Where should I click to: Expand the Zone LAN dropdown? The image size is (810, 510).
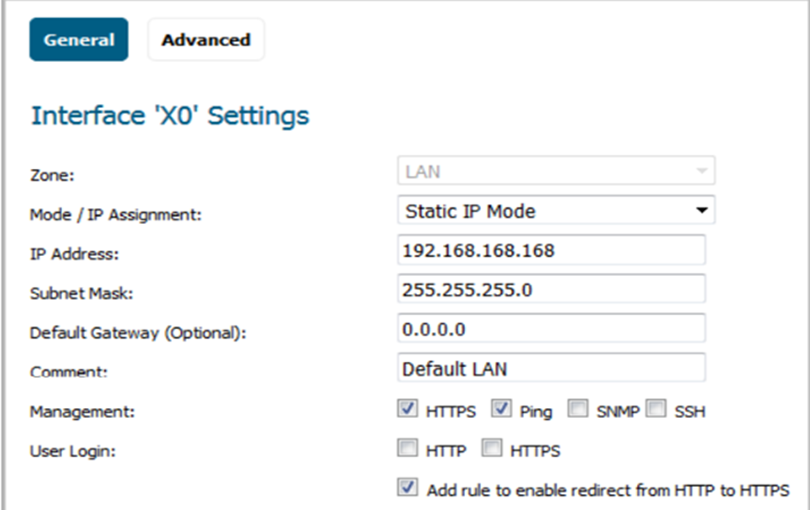(x=556, y=171)
